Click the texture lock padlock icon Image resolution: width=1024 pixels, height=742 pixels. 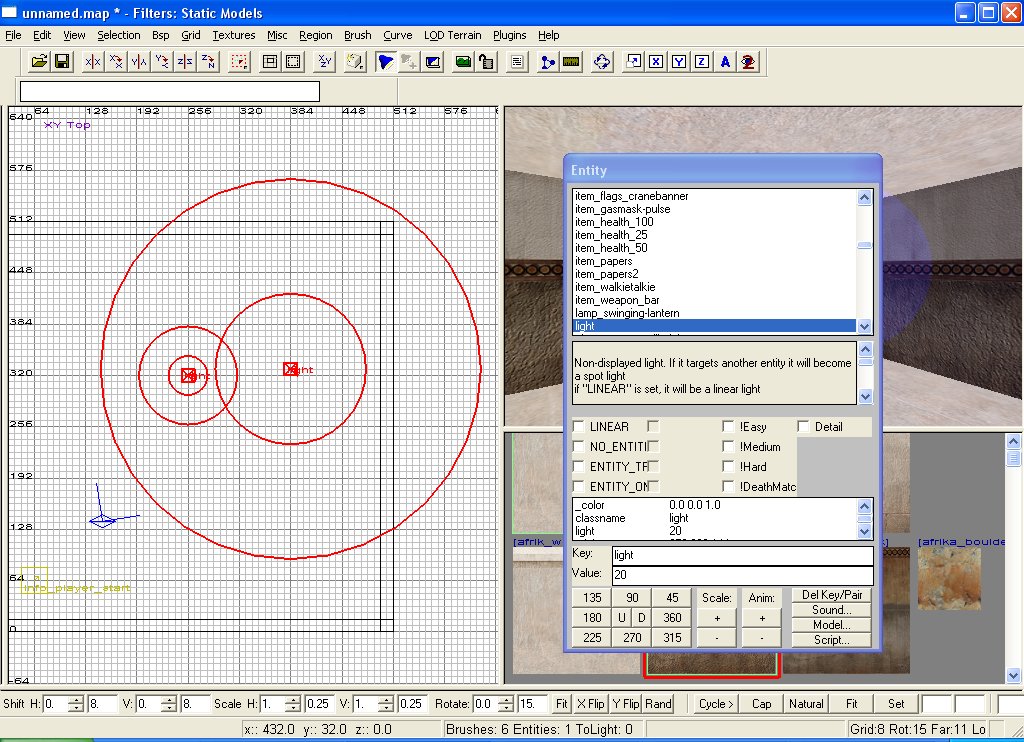tap(487, 62)
